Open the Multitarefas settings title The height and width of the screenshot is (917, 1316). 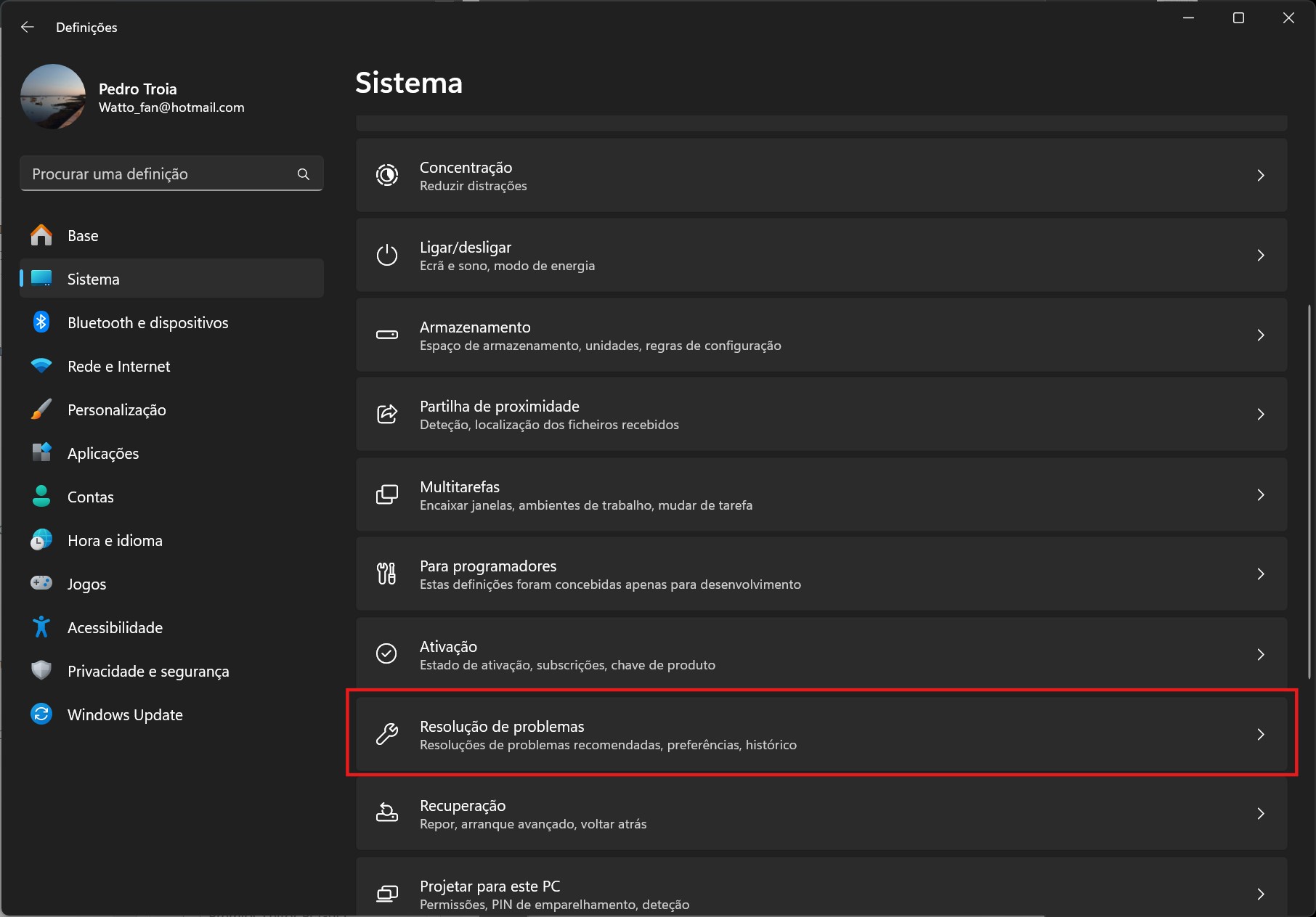click(460, 486)
